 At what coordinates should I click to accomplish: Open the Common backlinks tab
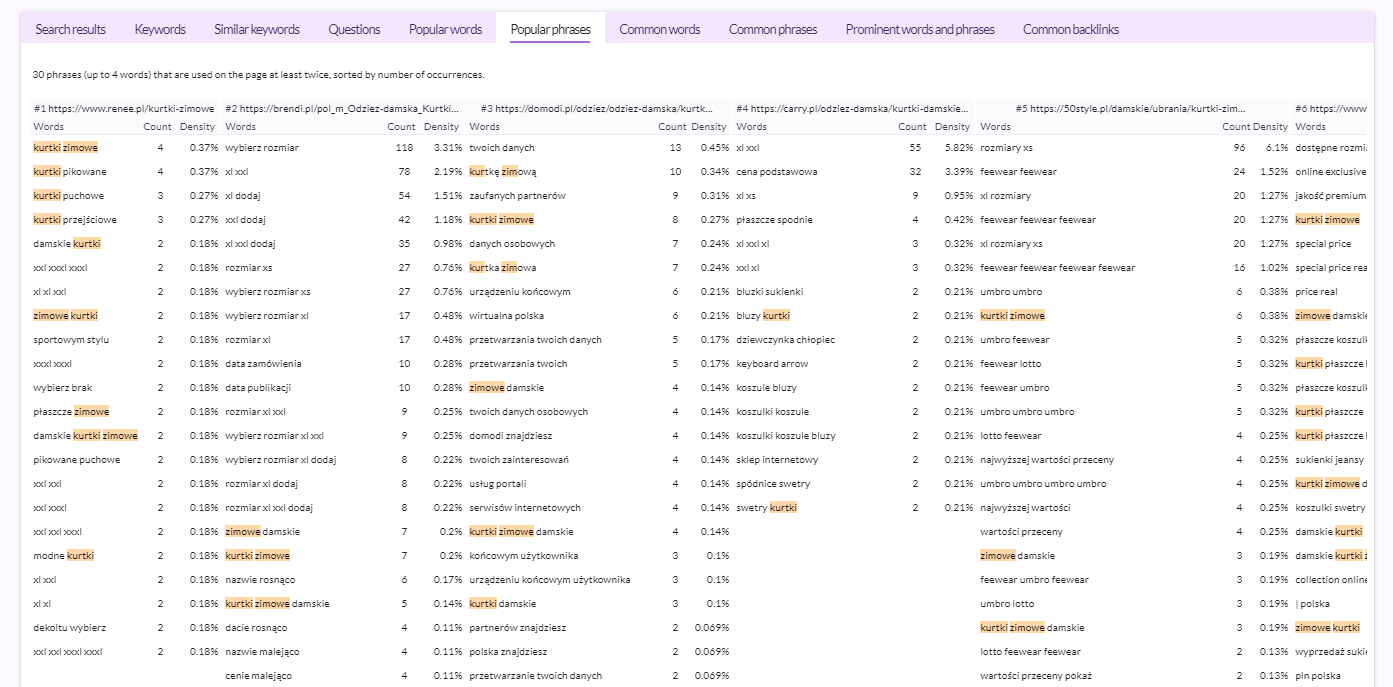1071,29
